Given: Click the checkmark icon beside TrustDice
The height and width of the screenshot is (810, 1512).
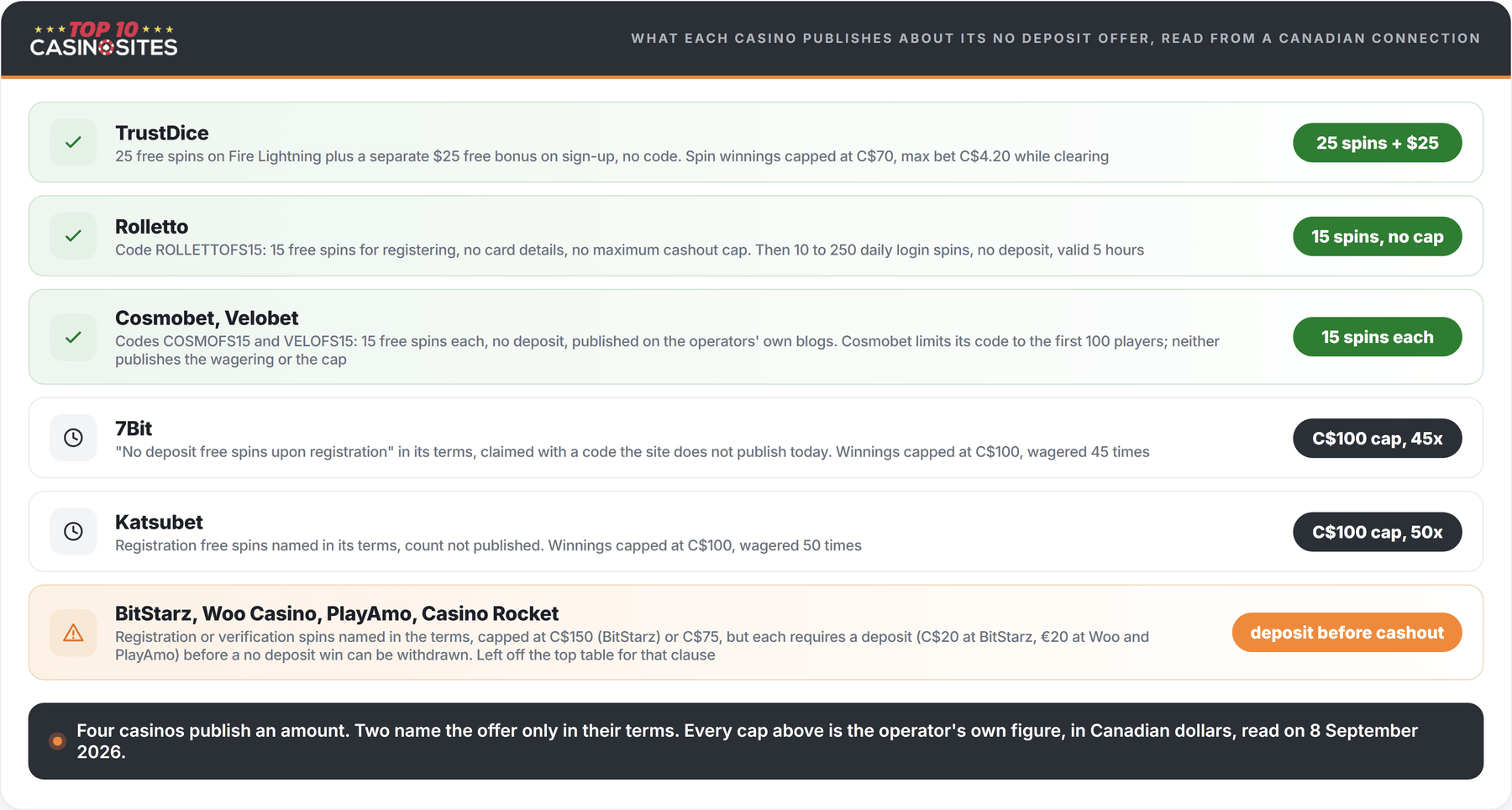Looking at the screenshot, I should pos(73,142).
